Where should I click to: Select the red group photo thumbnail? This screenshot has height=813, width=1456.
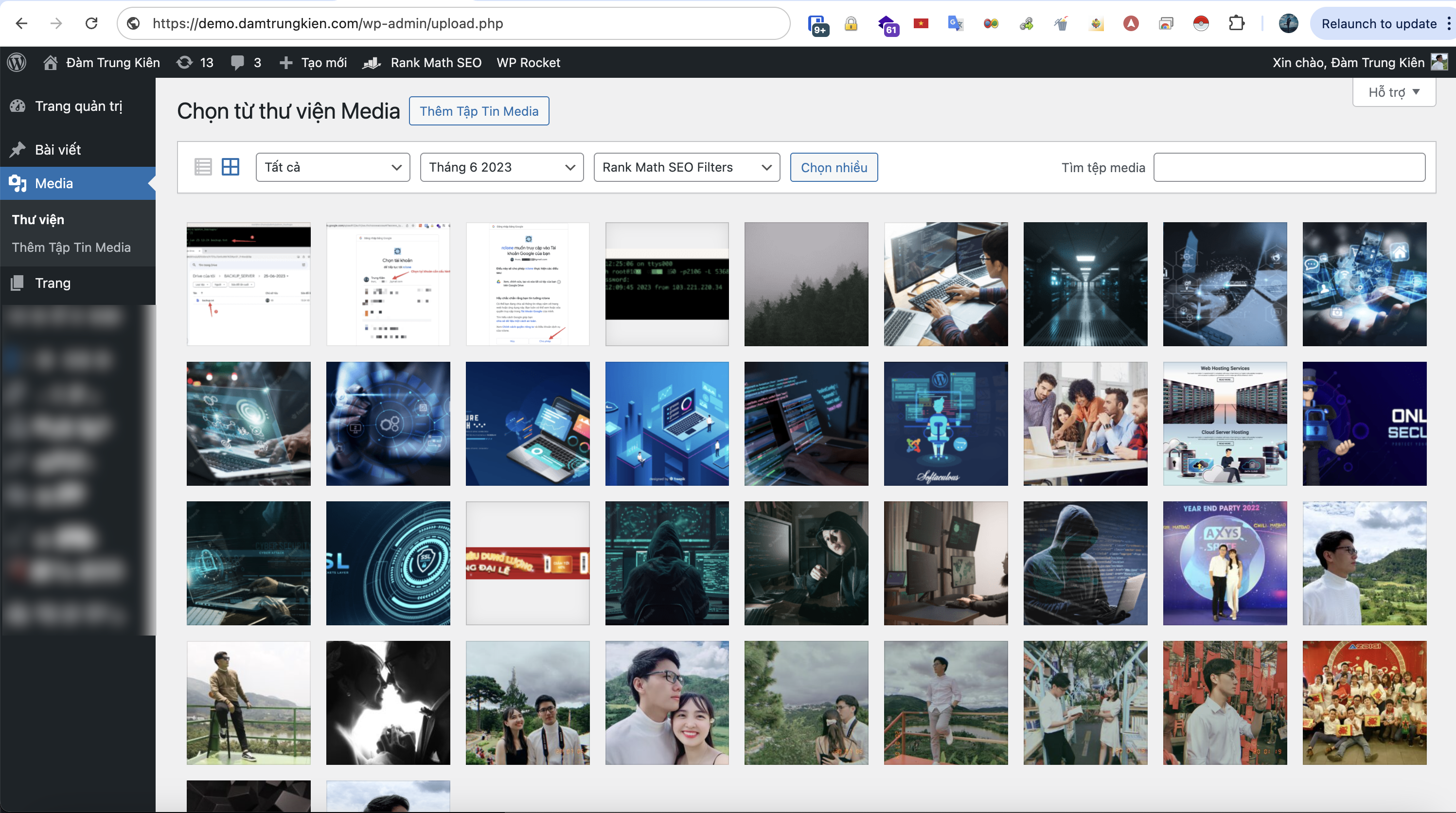1365,702
